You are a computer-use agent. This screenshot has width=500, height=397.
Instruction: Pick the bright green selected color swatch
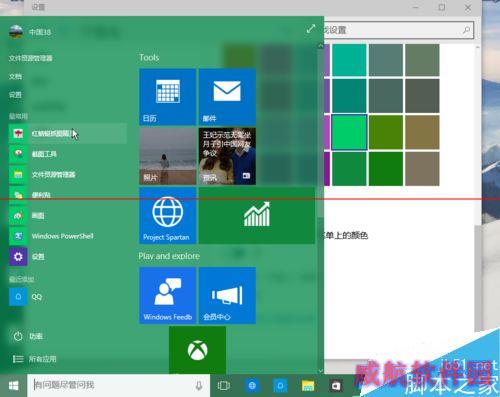click(x=349, y=132)
